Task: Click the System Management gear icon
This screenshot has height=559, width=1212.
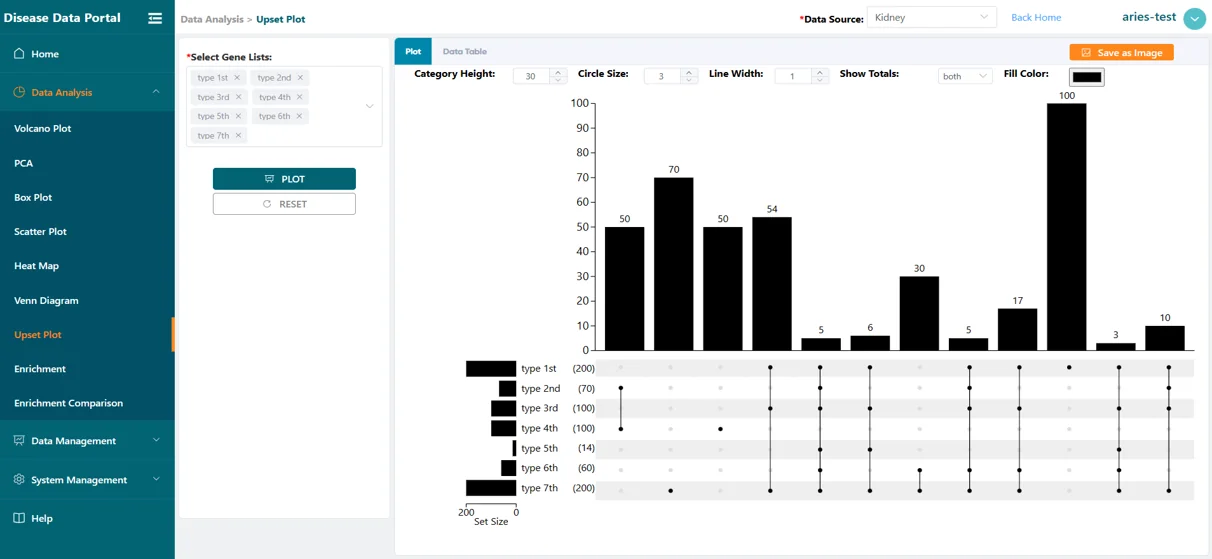Action: 19,480
